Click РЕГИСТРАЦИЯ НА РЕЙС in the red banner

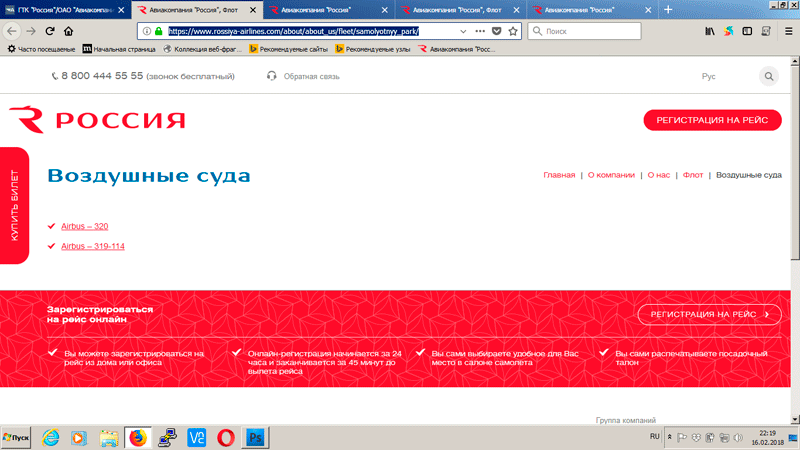710,314
